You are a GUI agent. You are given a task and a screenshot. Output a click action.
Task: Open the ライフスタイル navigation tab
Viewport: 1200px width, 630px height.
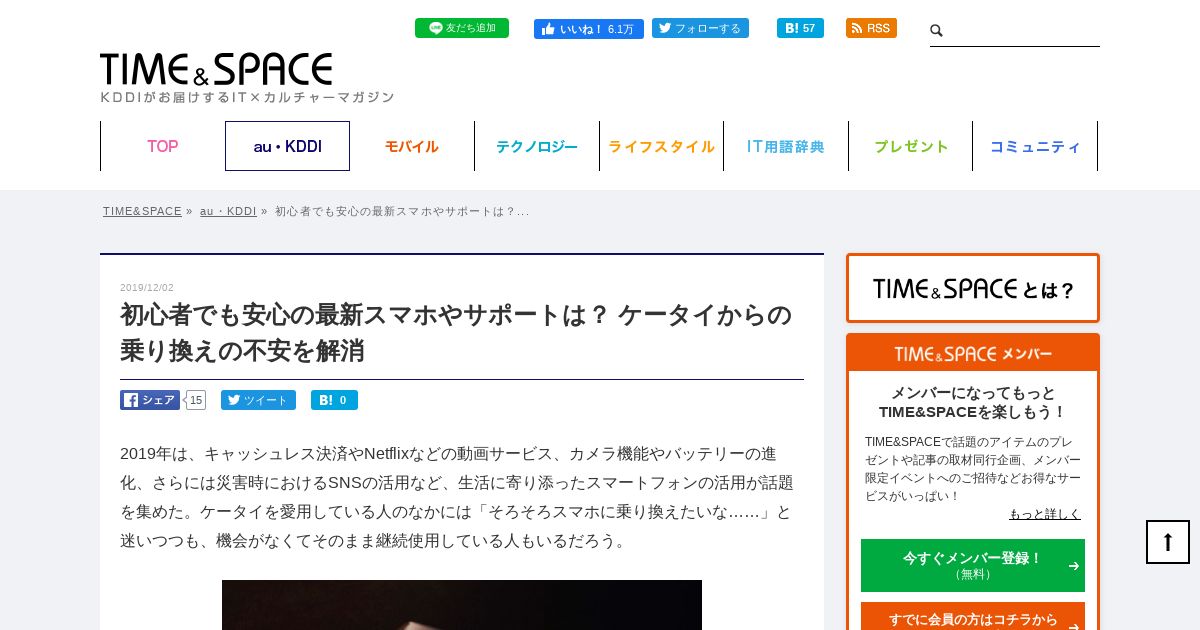tap(661, 146)
